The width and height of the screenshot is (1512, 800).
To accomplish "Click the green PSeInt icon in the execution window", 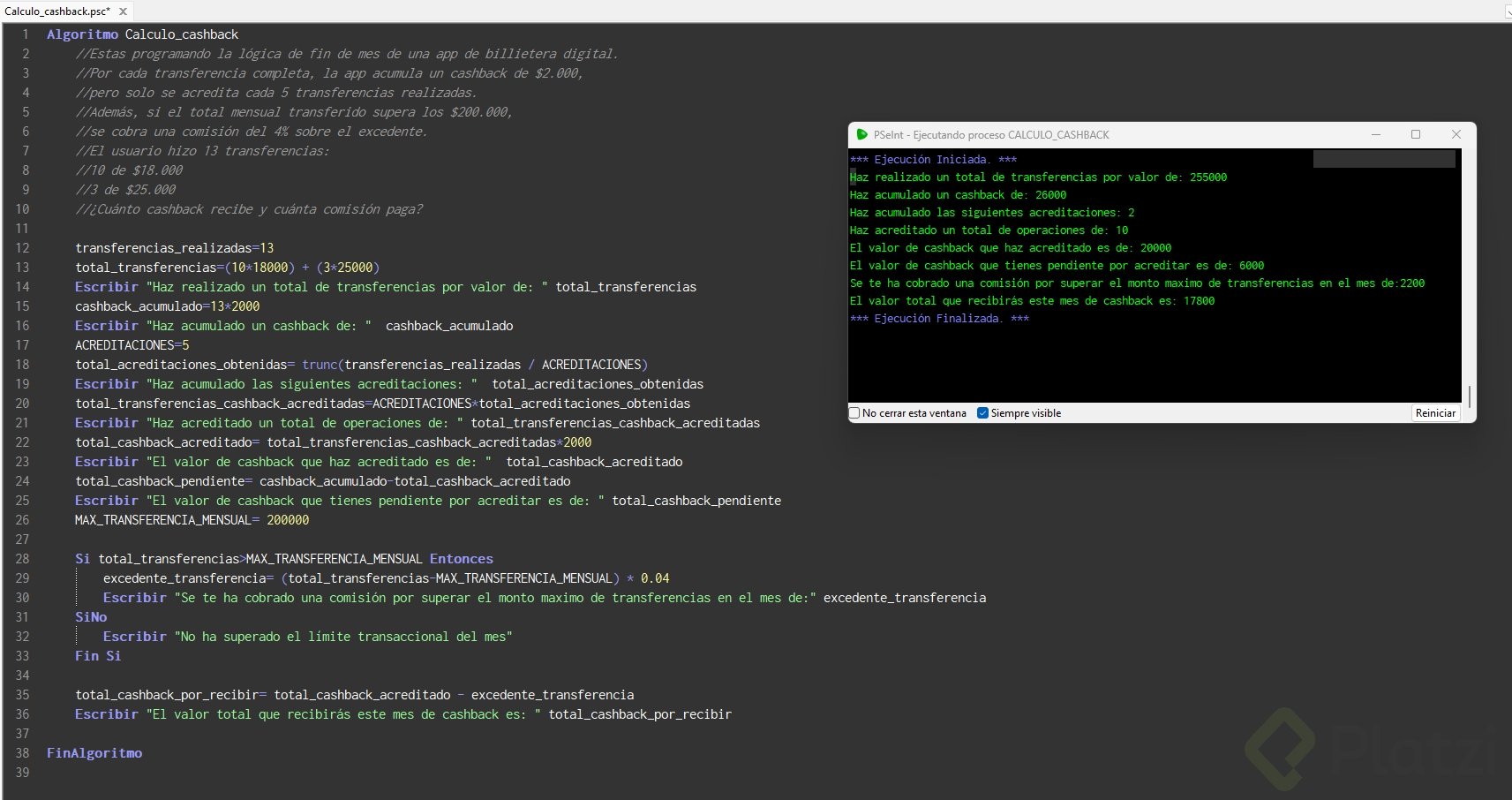I will coord(861,134).
